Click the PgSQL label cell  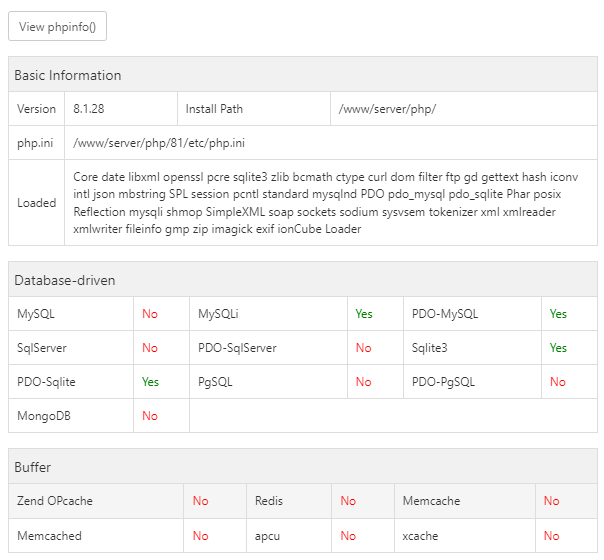[x=215, y=382]
